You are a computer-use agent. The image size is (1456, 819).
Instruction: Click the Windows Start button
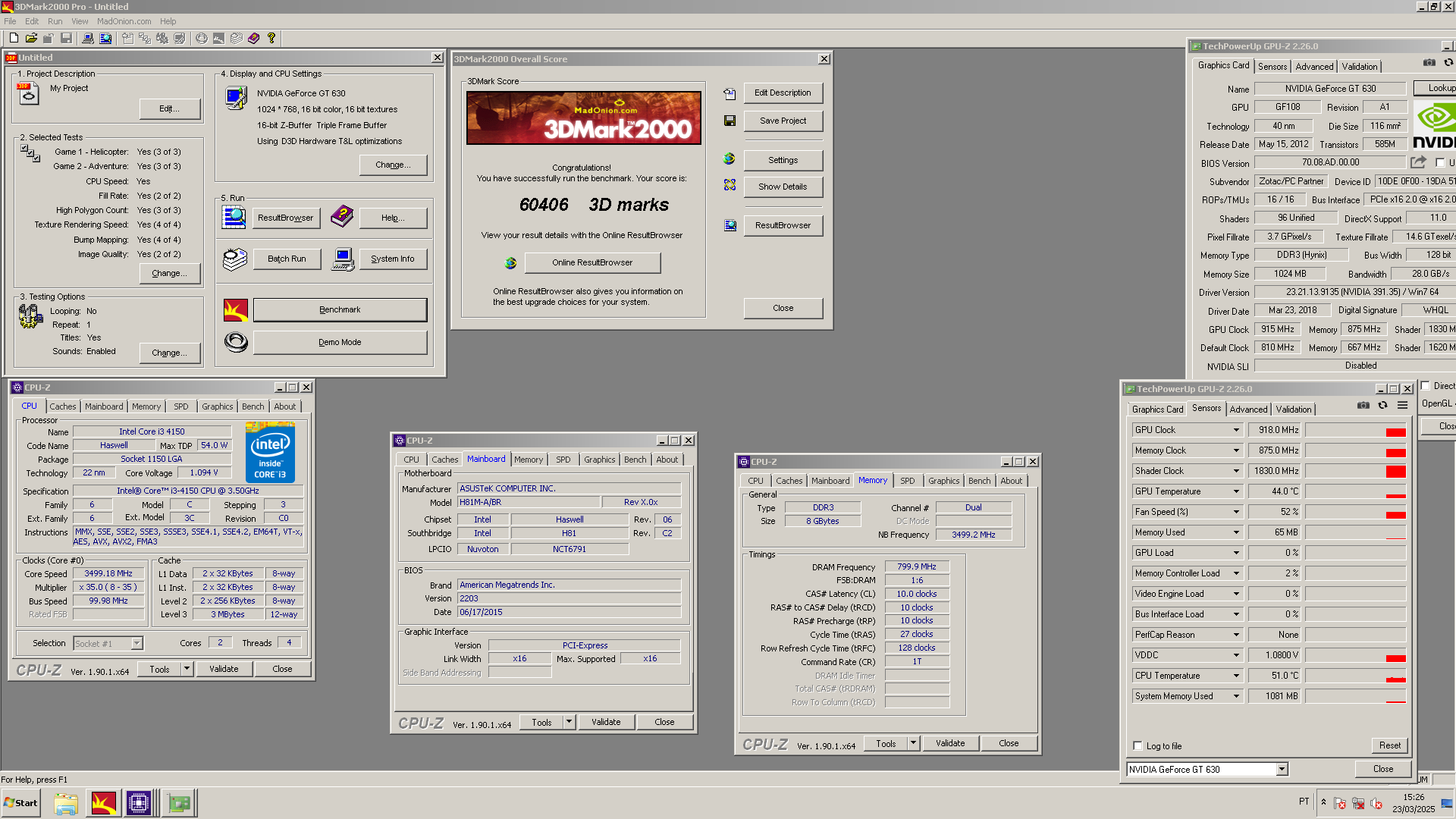click(20, 802)
